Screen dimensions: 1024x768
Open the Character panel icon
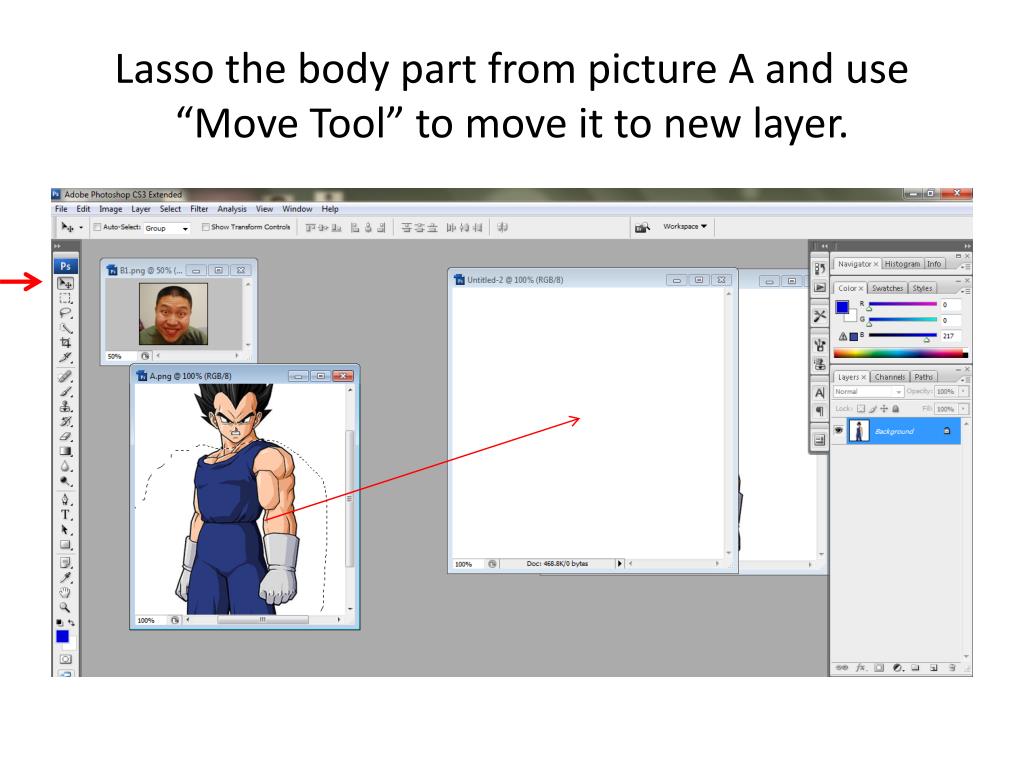coord(820,393)
